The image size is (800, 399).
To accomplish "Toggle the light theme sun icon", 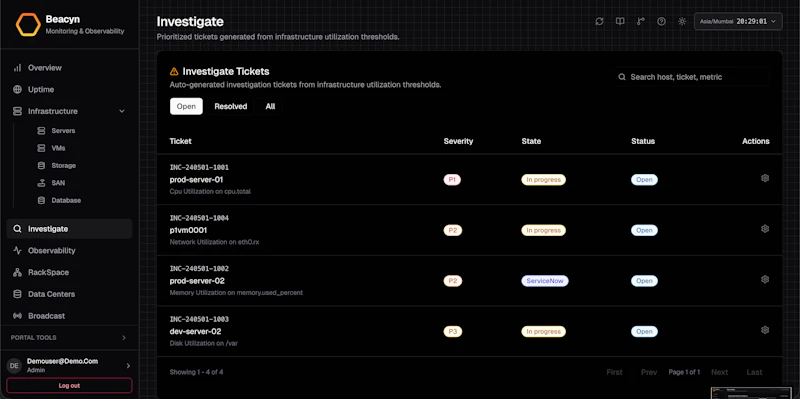I will tap(682, 21).
